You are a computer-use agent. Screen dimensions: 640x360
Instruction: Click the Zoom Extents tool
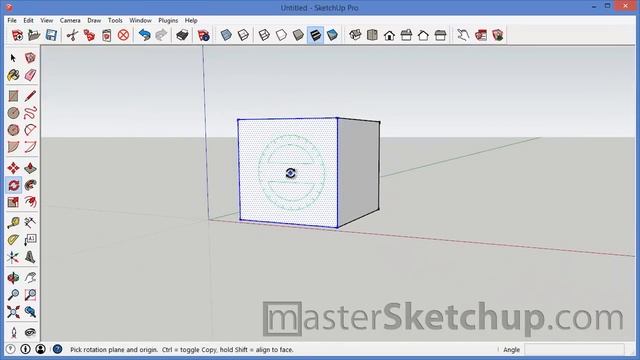[x=13, y=312]
